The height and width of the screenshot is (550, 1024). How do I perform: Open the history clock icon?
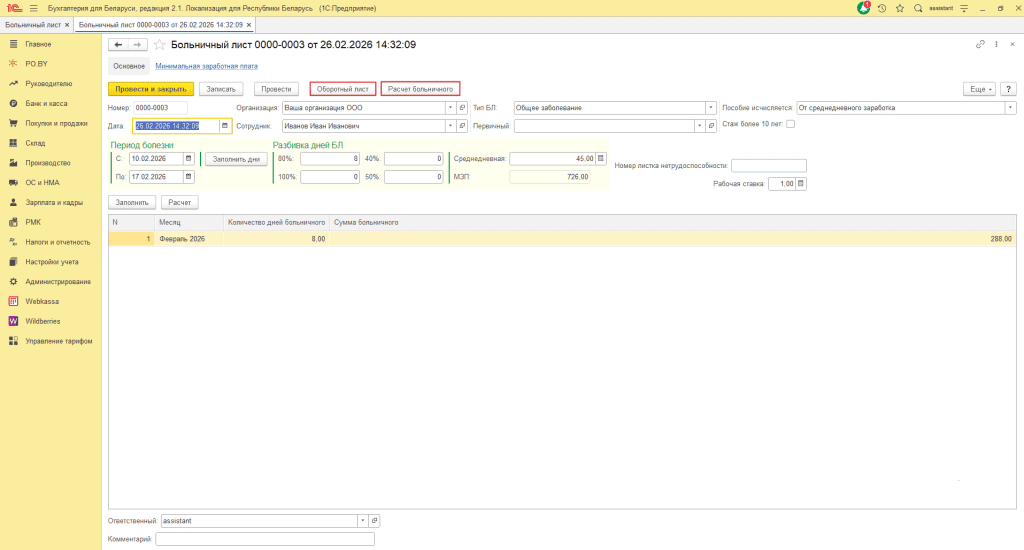tap(882, 8)
